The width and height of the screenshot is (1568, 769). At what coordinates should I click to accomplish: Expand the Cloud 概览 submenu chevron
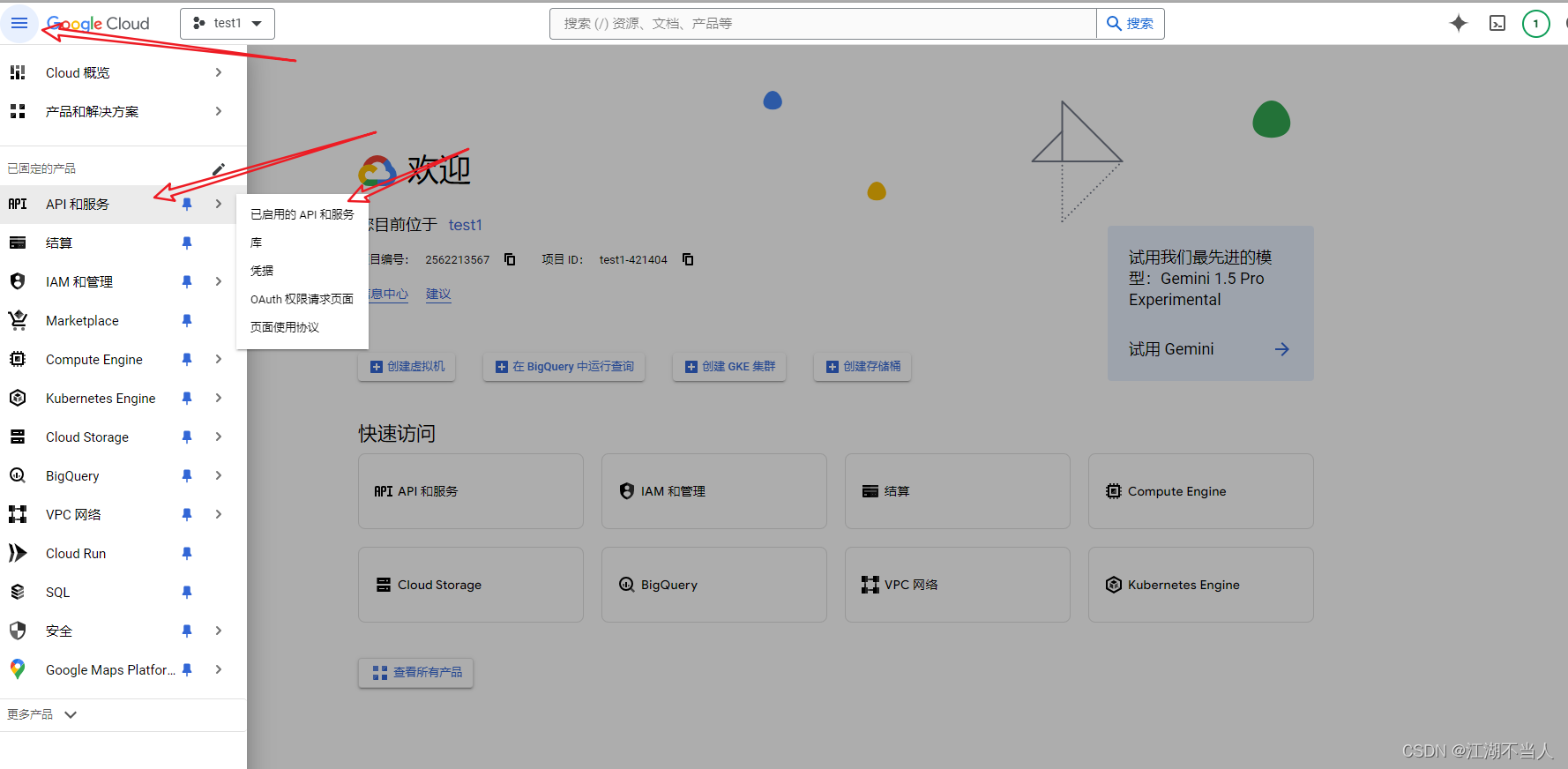(x=219, y=72)
